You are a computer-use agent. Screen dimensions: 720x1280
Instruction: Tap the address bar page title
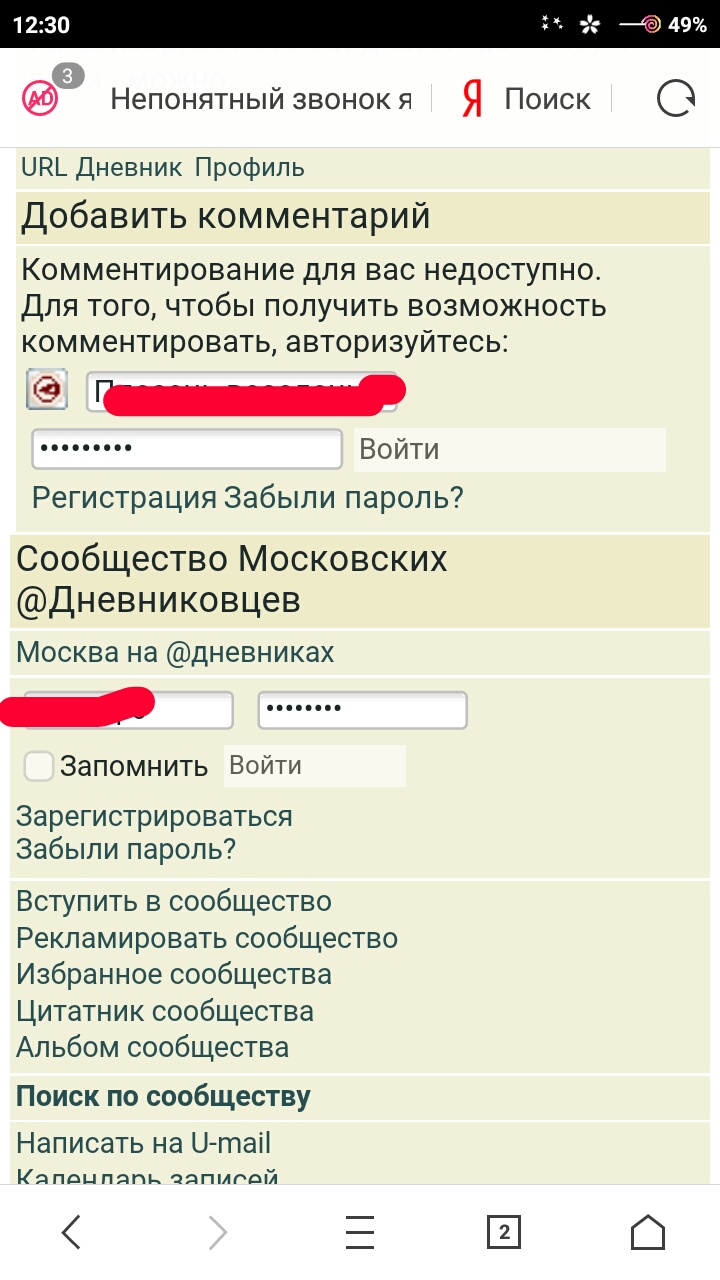[260, 99]
